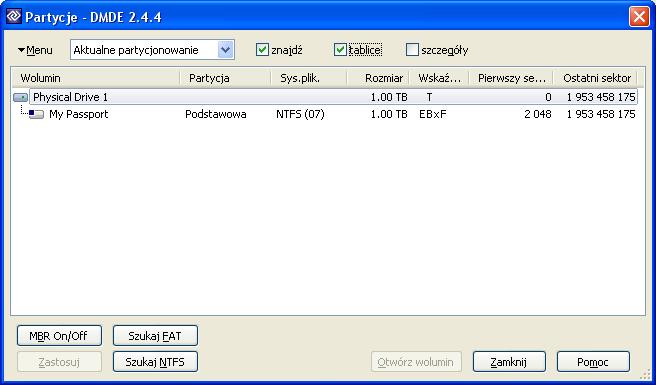Click the MBR On/Off button
Image resolution: width=656 pixels, height=385 pixels.
coord(59,336)
